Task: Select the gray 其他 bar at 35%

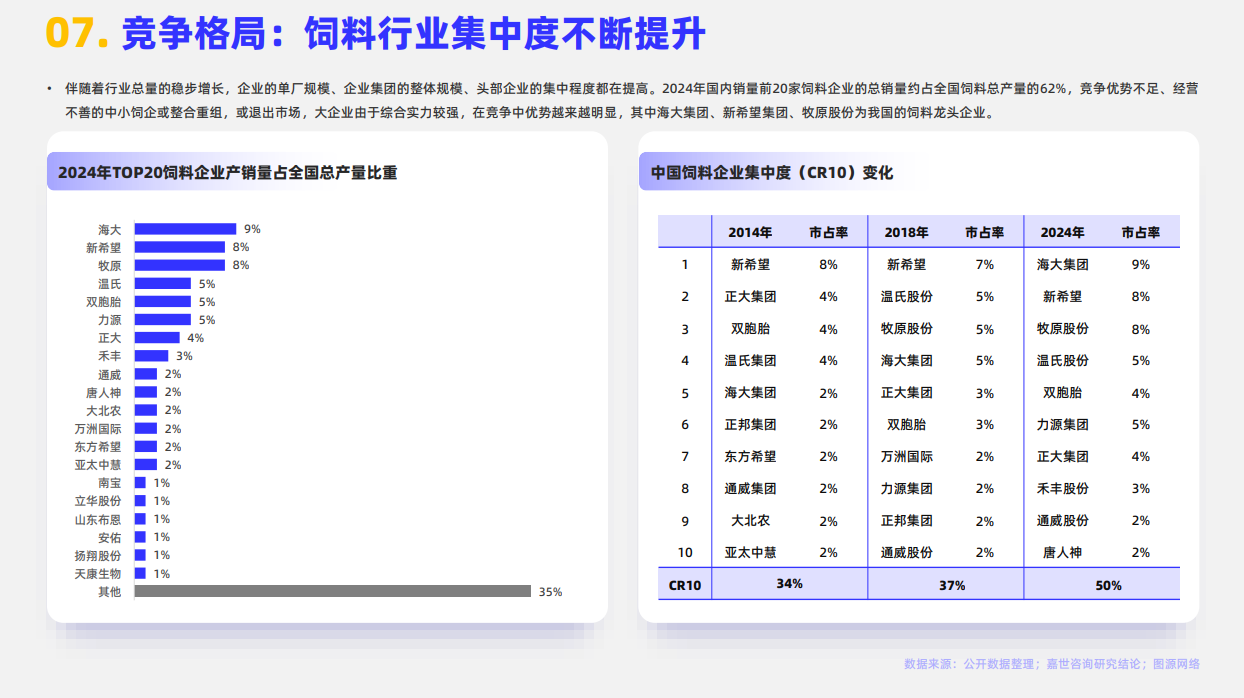Action: click(332, 591)
